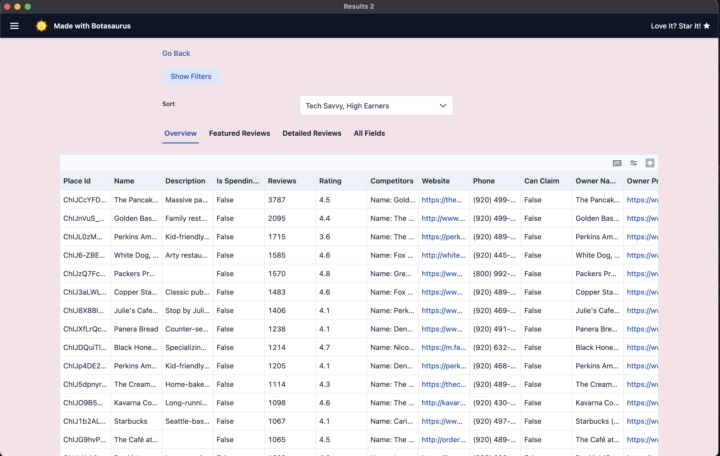This screenshot has height=456, width=720.
Task: Click the keyboard shortcuts table icon
Action: (617, 163)
